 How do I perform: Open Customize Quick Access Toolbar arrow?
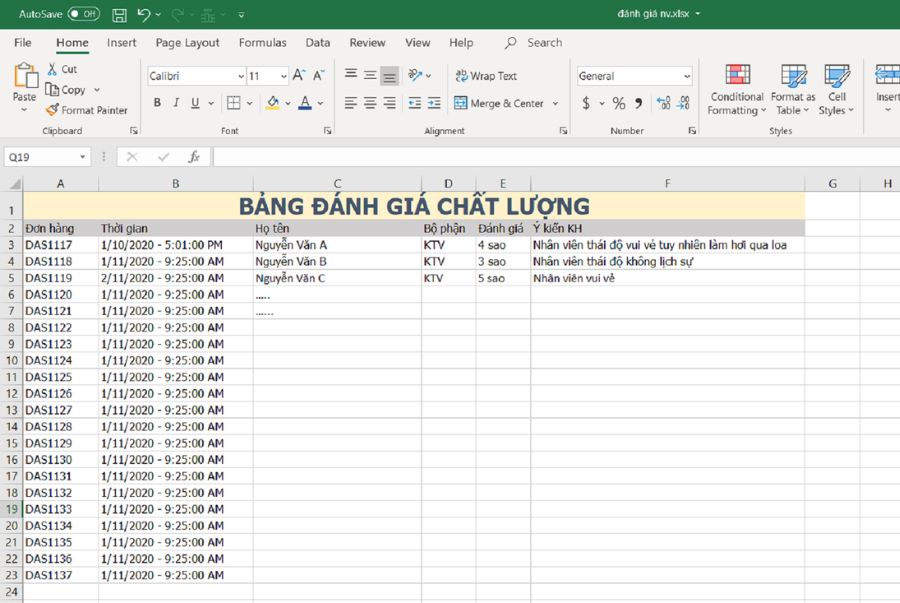241,15
